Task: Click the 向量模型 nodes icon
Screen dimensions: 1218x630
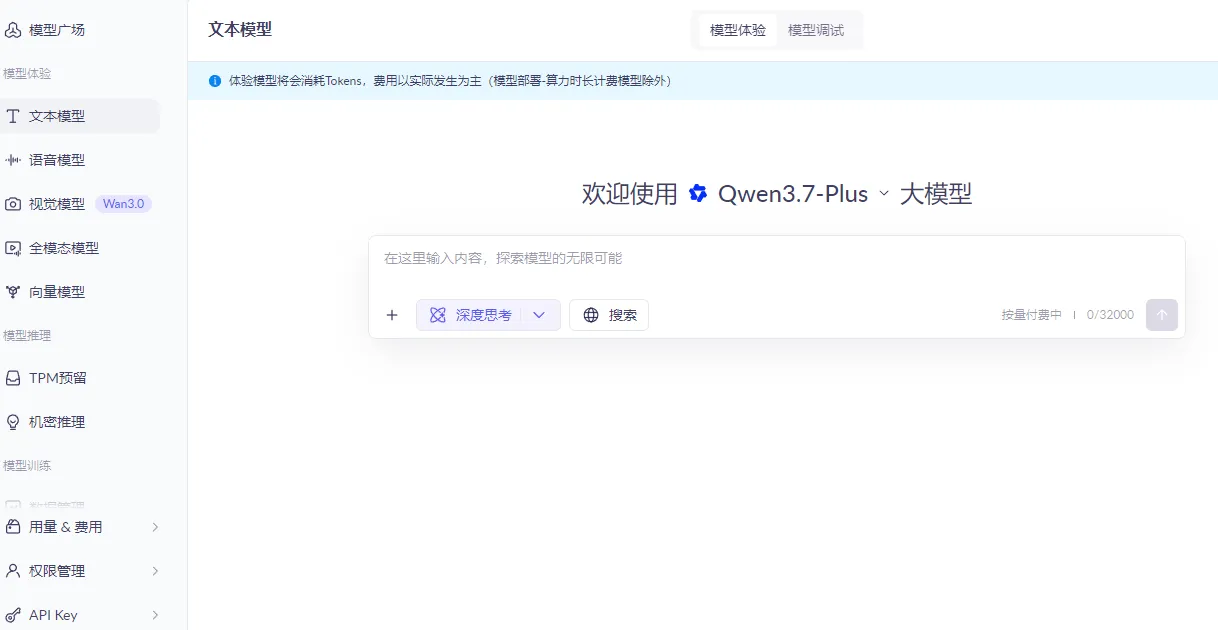Action: (13, 292)
